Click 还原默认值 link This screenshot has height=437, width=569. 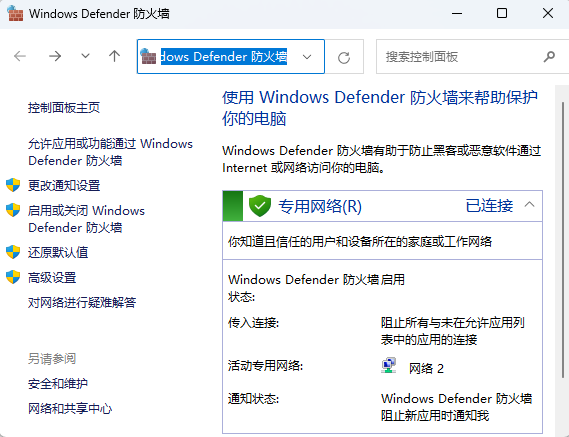[58, 252]
